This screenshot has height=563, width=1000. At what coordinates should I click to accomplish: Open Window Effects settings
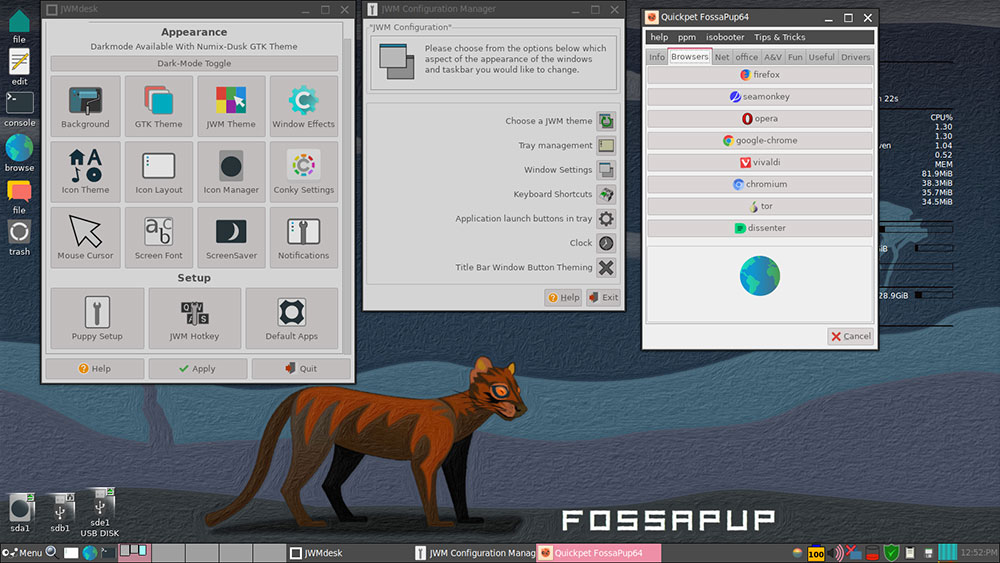(x=304, y=106)
